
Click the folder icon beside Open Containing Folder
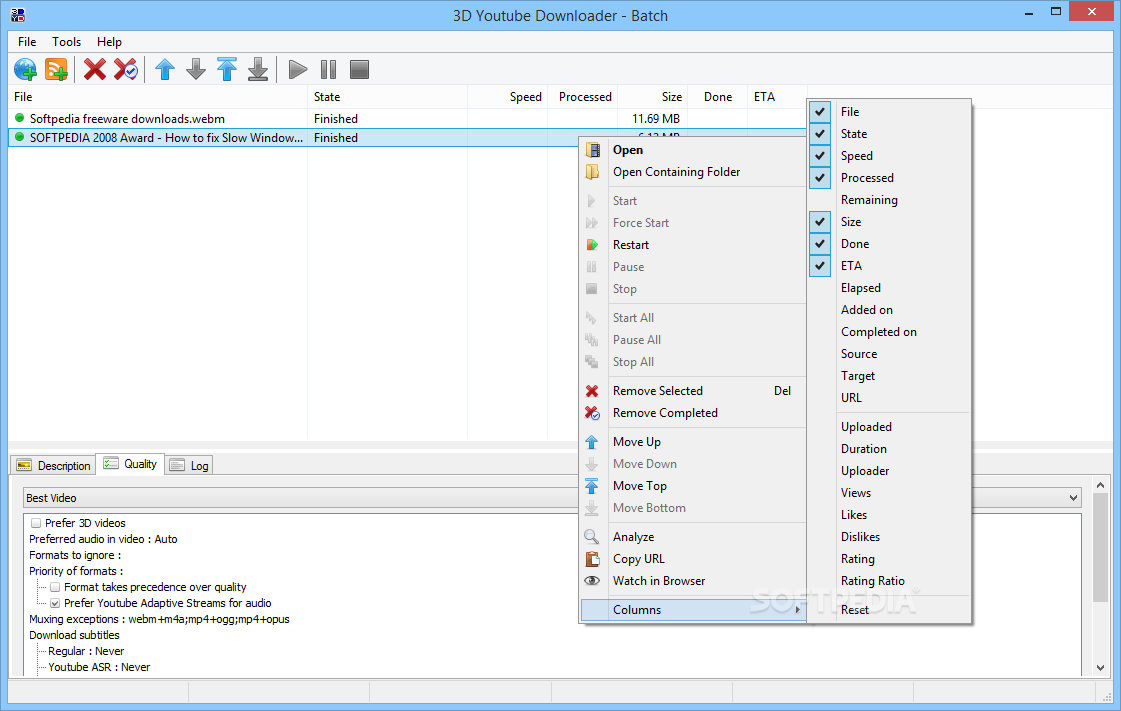coord(593,172)
